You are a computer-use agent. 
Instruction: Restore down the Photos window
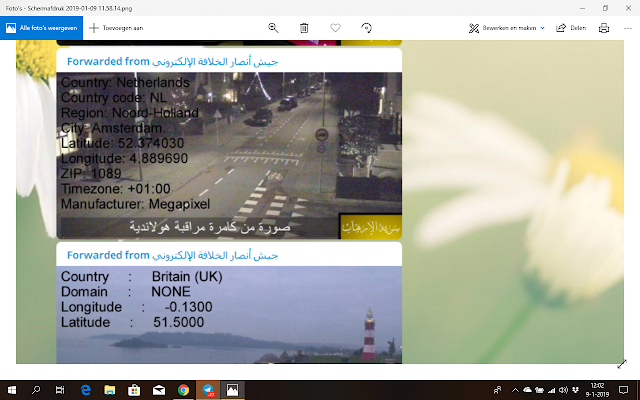605,8
